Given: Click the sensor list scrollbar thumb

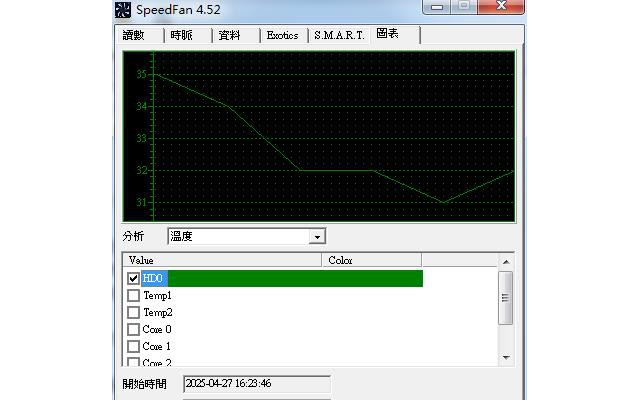Looking at the screenshot, I should coord(506,298).
